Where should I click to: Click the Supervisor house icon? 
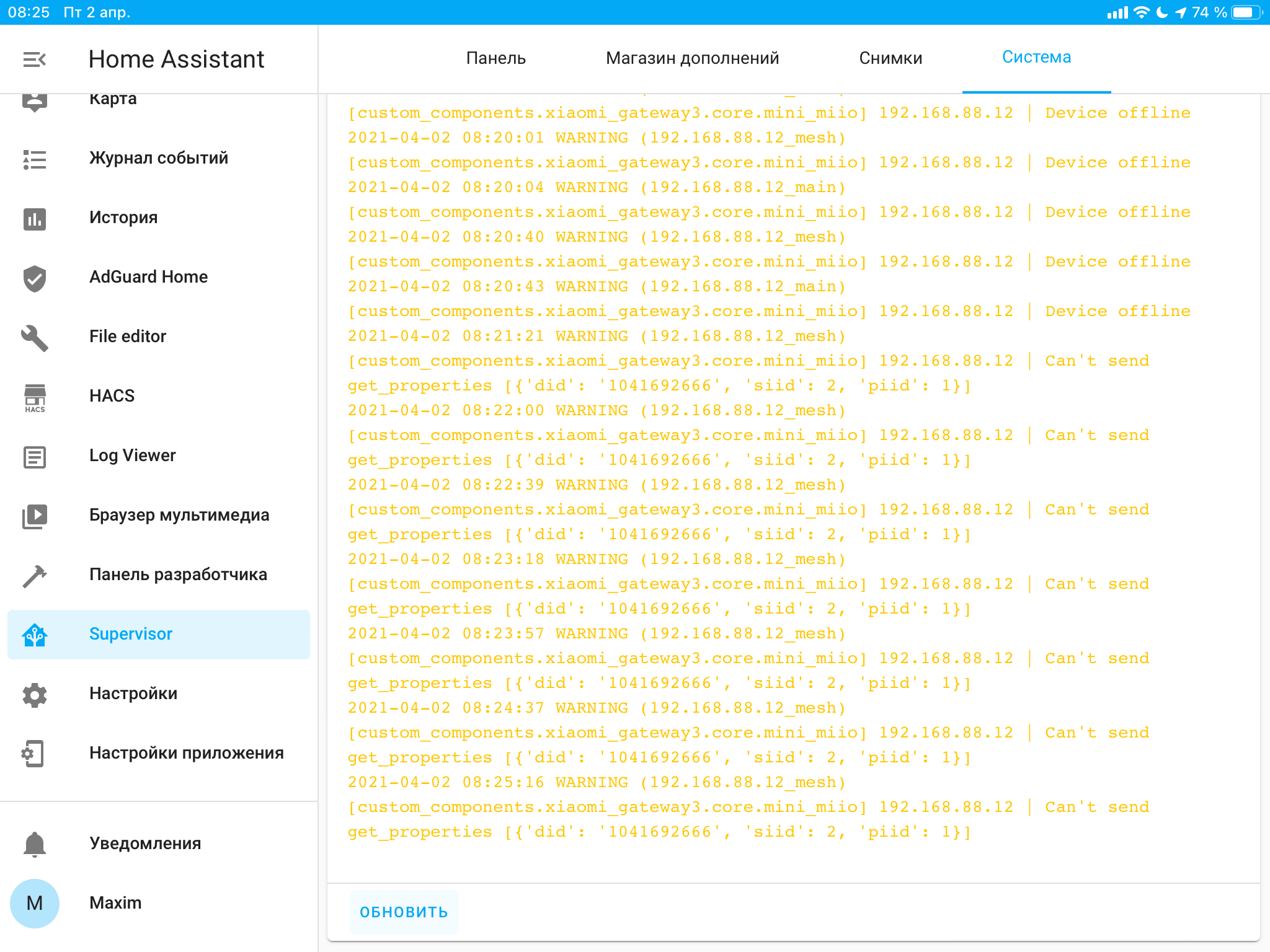35,635
